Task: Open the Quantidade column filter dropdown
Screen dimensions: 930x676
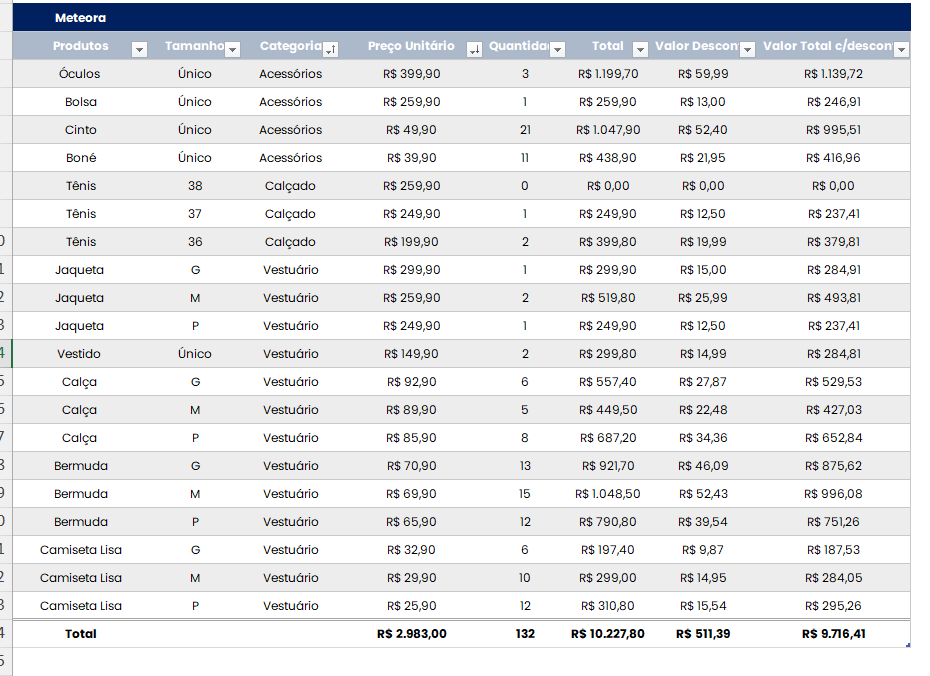Action: 558,50
